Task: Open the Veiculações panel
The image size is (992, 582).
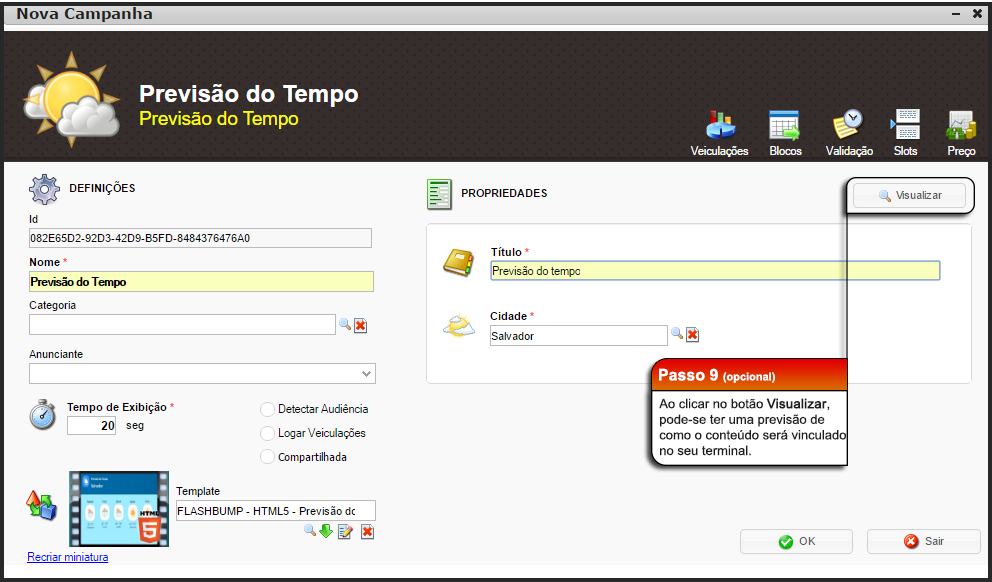Action: [719, 132]
